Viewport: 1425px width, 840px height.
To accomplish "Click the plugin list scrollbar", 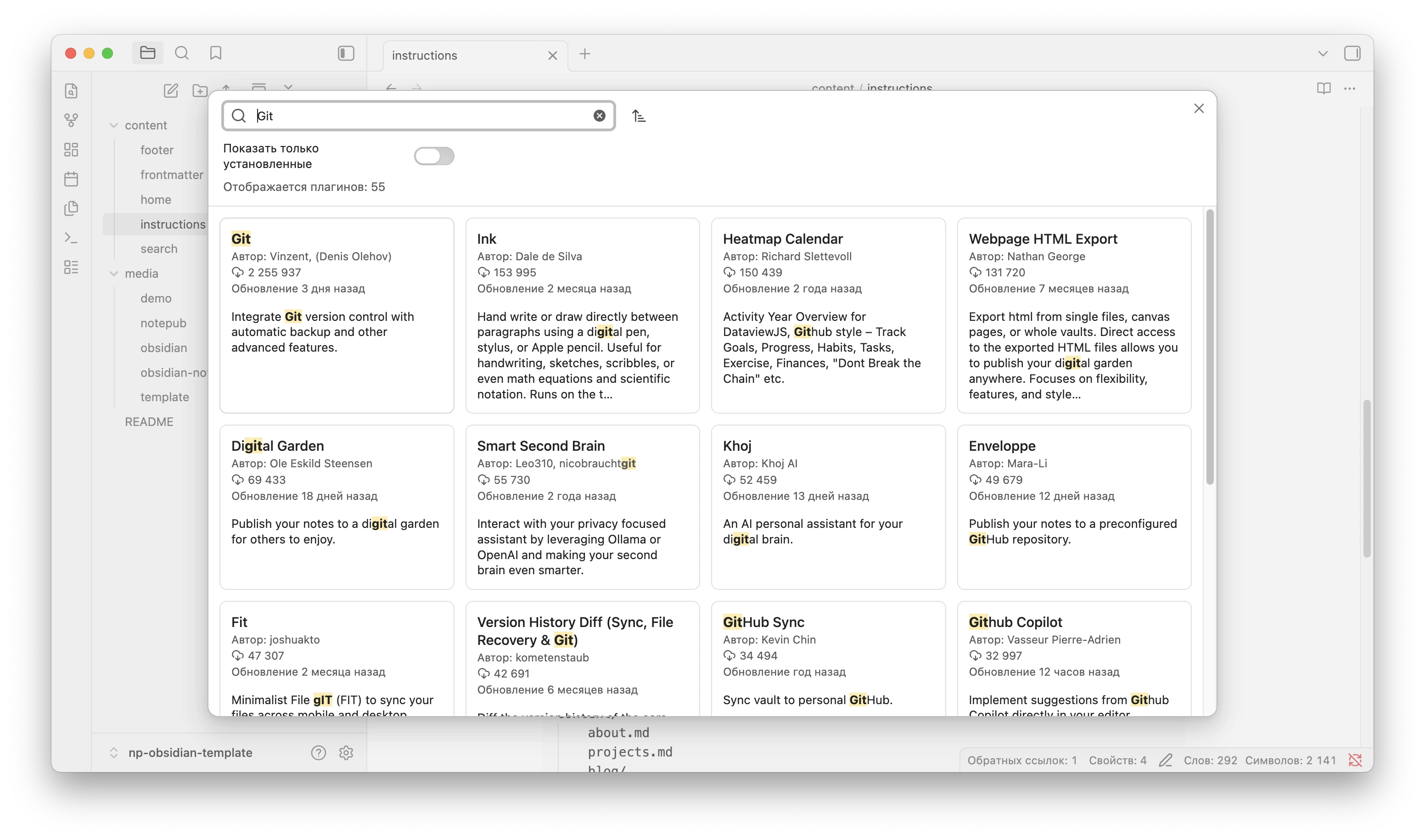I will pyautogui.click(x=1209, y=347).
